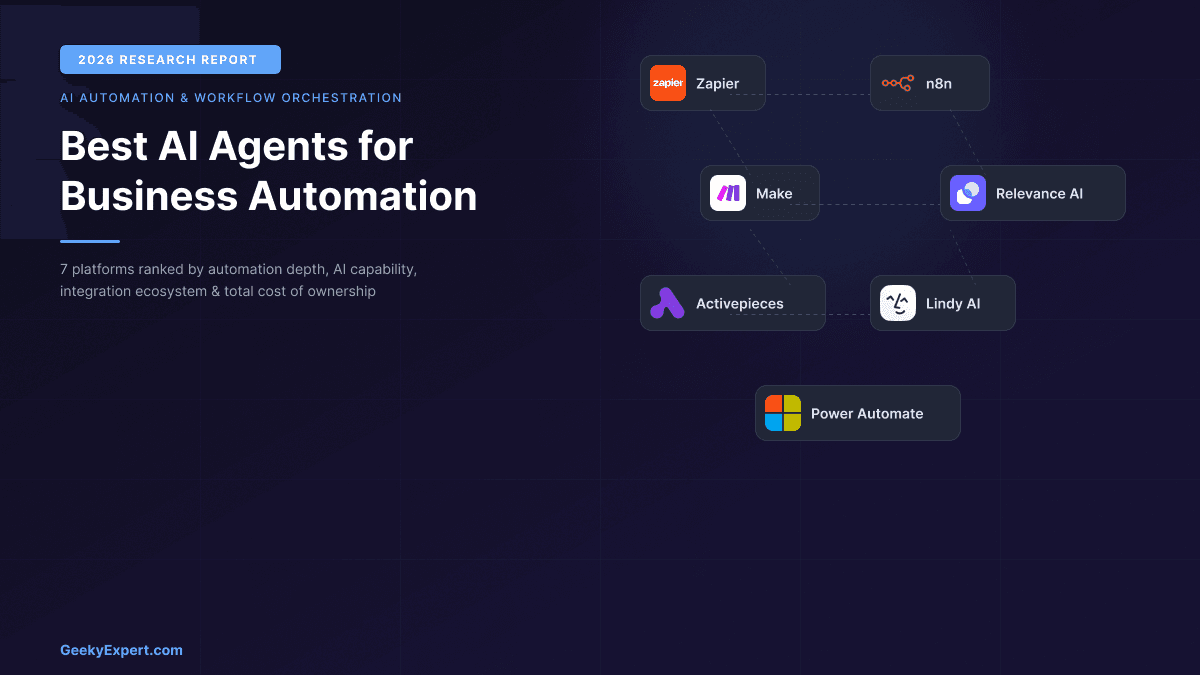Click the Relevance AI logo icon

pos(968,193)
